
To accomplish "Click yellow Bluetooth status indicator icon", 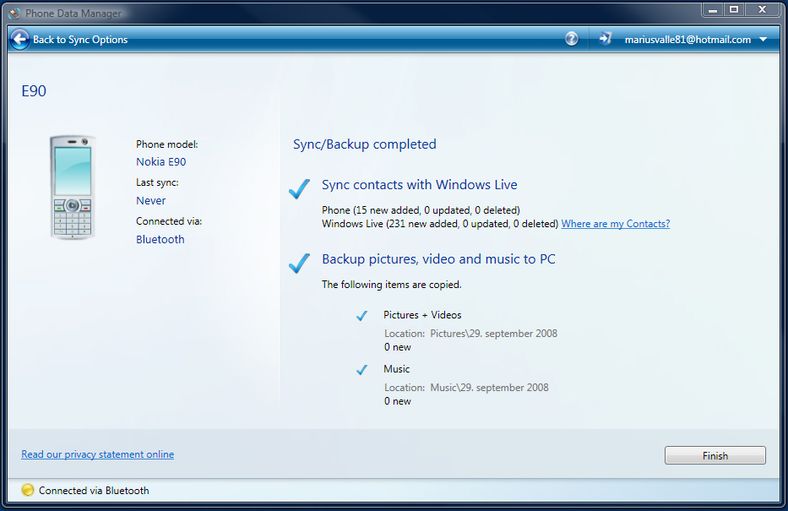I will click(28, 490).
